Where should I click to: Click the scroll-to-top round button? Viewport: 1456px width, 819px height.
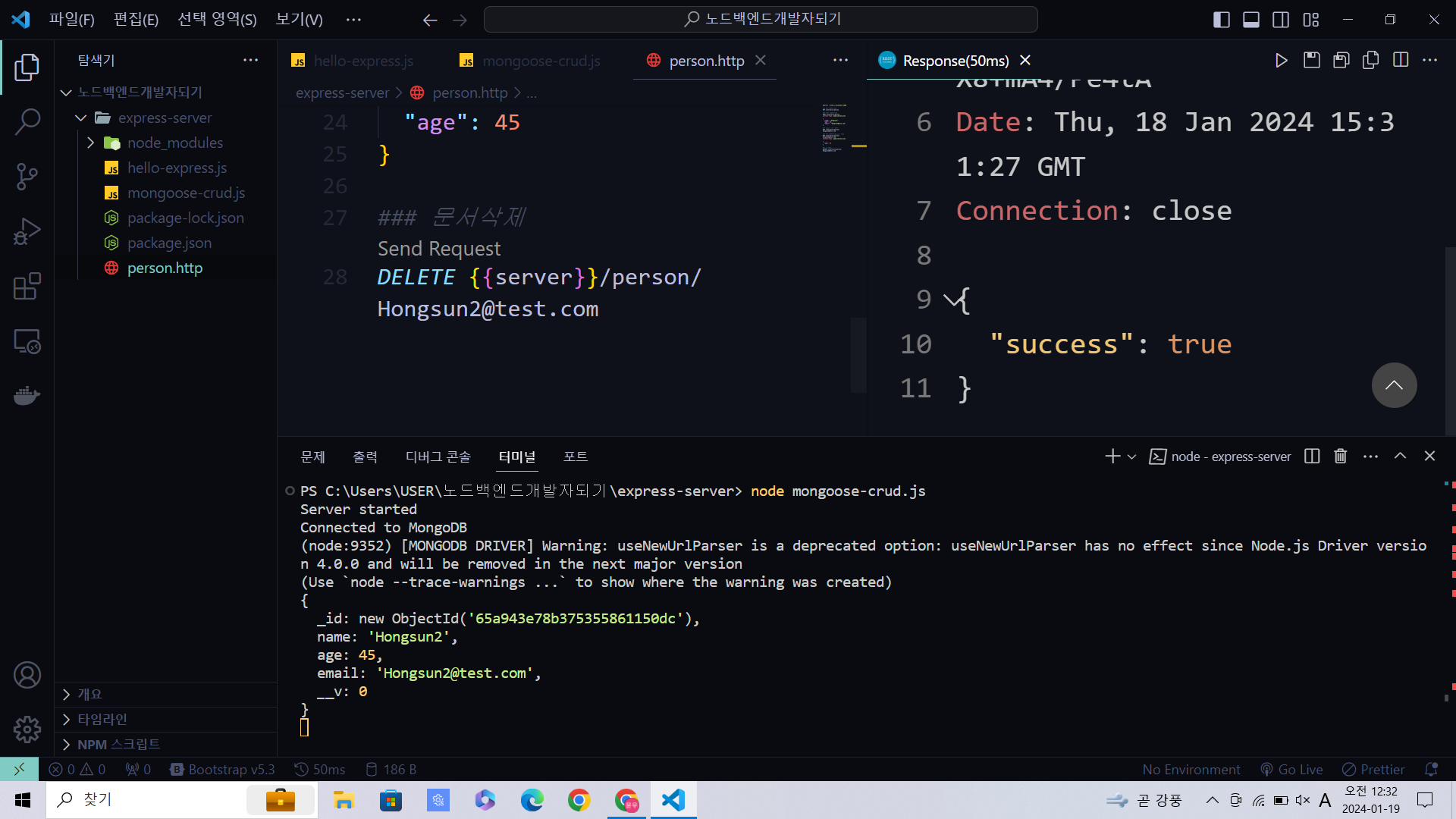[x=1394, y=385]
